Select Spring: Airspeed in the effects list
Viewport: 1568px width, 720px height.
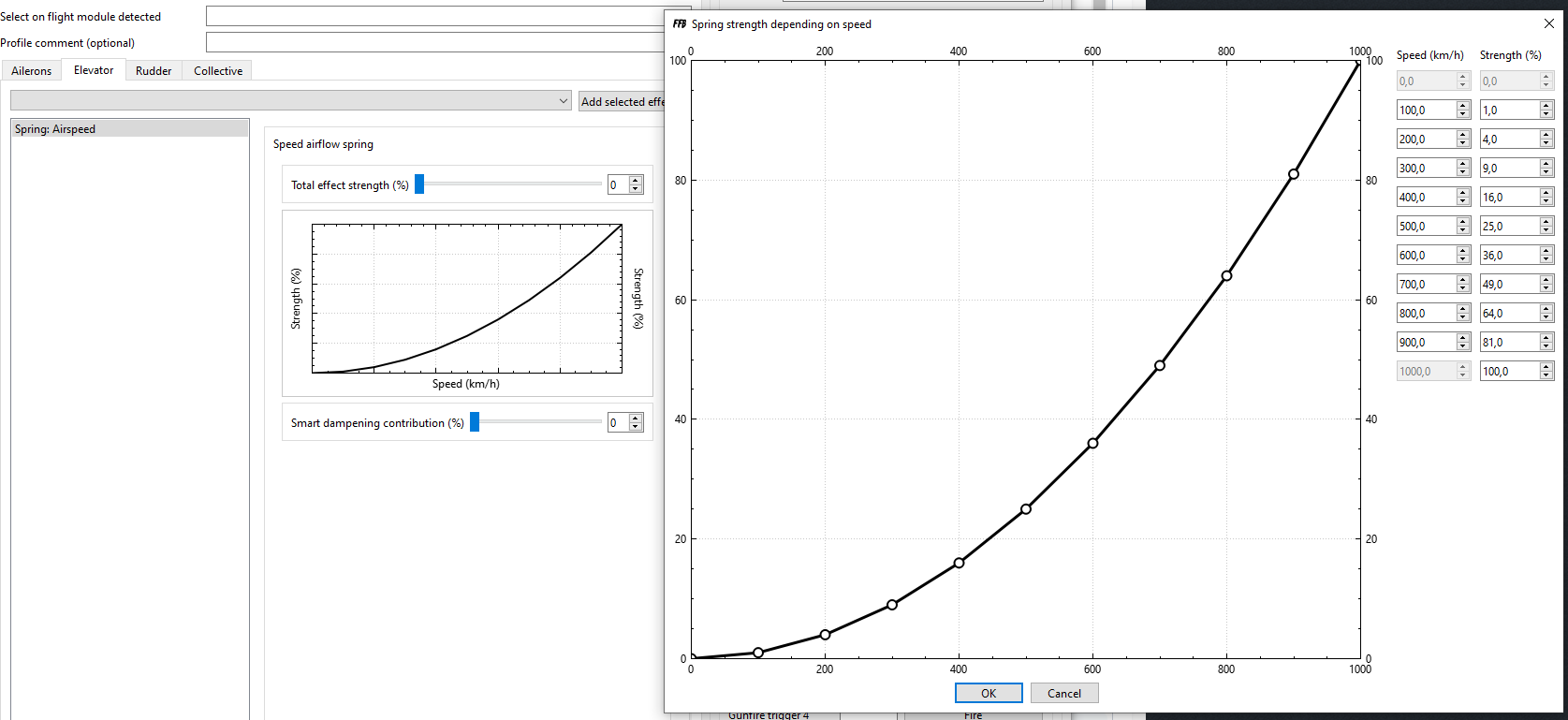(130, 129)
